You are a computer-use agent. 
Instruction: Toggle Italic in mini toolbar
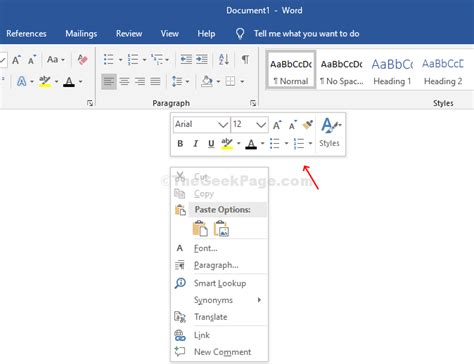coord(196,144)
